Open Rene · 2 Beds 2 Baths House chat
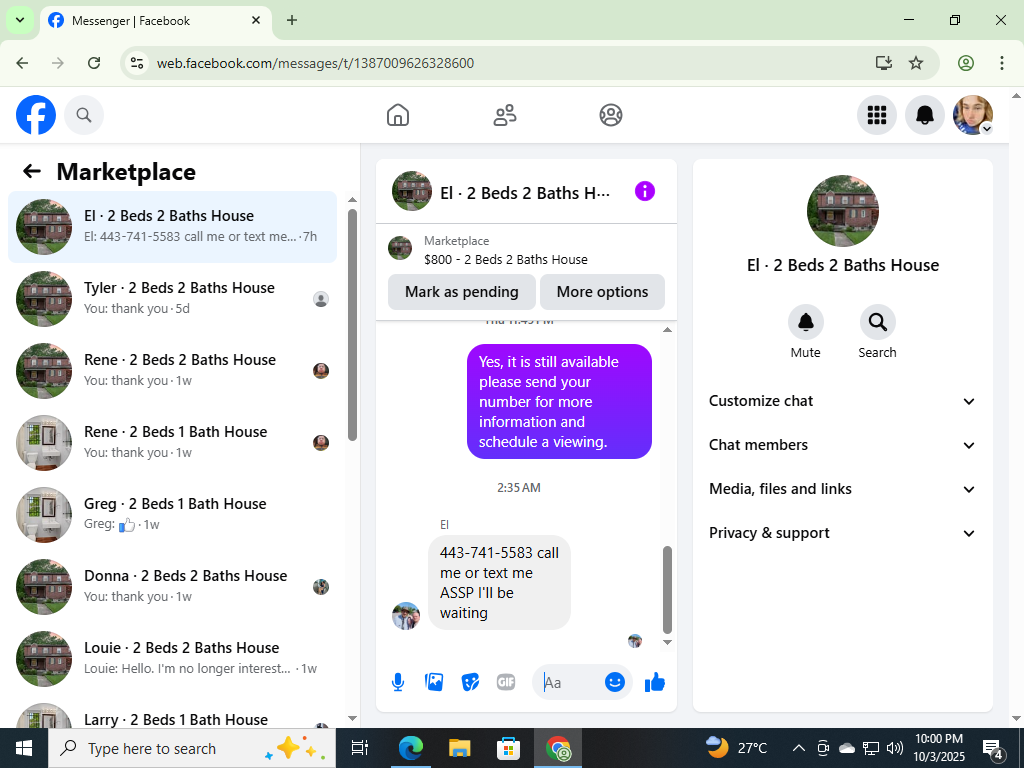The image size is (1024, 768). pyautogui.click(x=172, y=370)
